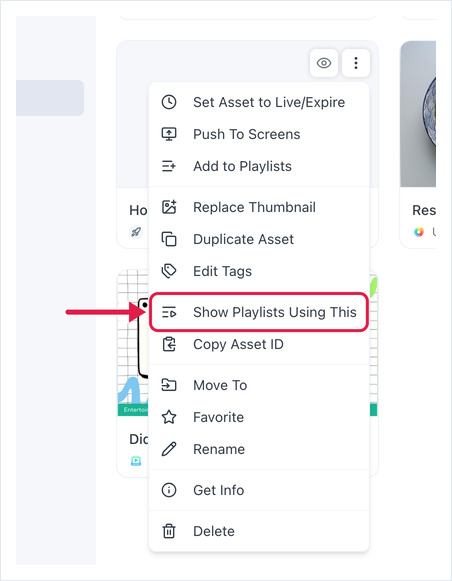The width and height of the screenshot is (452, 581).
Task: Select Move To
Action: [x=220, y=385]
